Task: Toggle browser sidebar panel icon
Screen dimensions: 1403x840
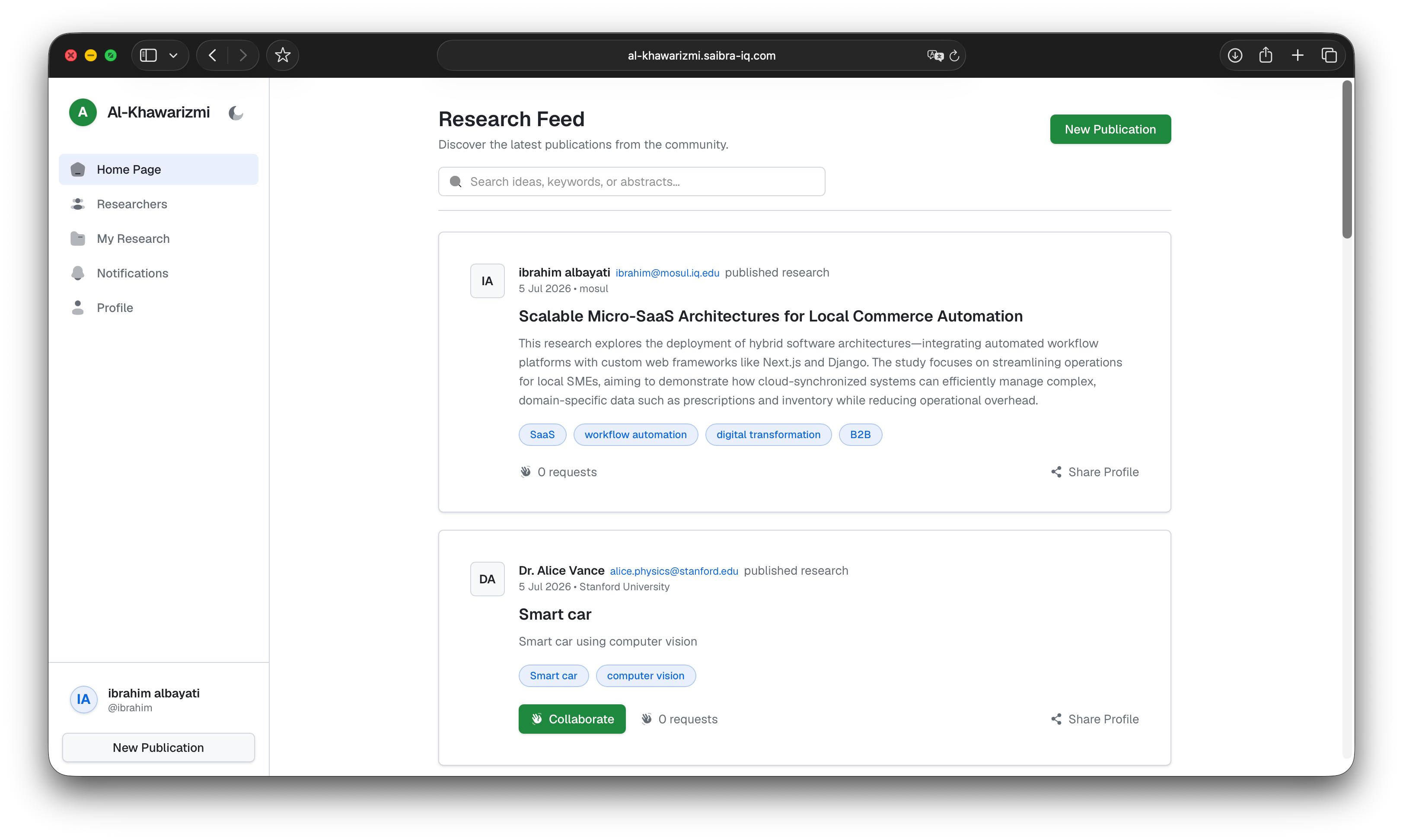Action: 148,55
